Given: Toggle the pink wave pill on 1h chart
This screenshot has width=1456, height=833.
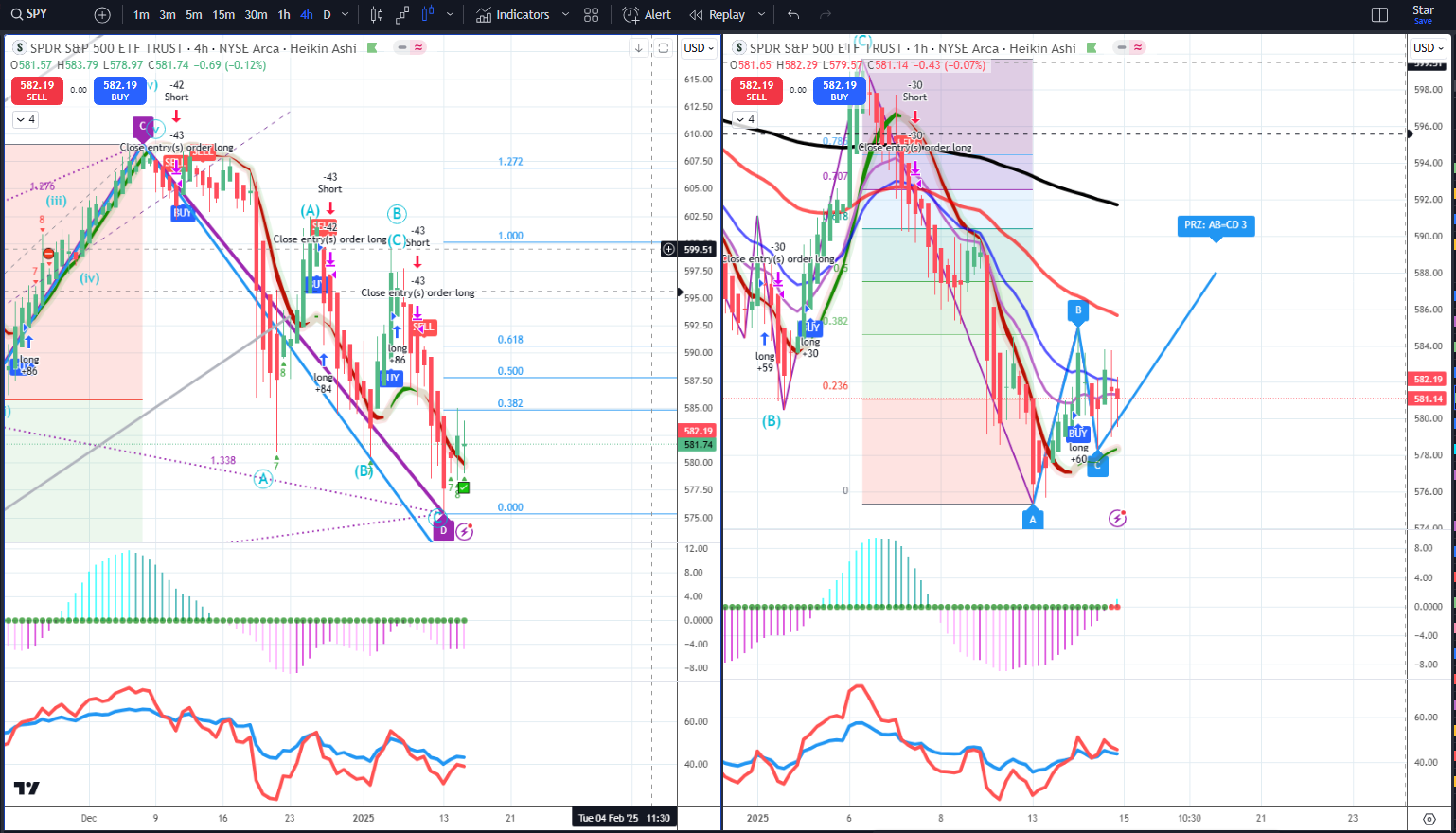Looking at the screenshot, I should [1138, 47].
